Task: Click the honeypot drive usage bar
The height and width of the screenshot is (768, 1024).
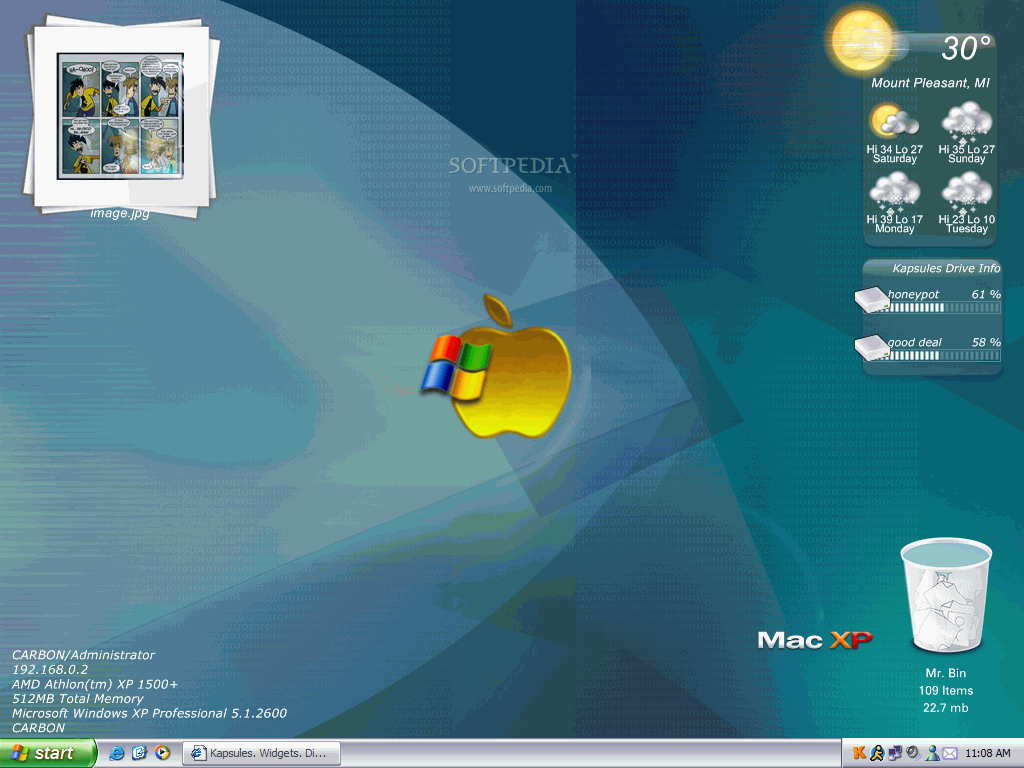Action: (x=944, y=308)
